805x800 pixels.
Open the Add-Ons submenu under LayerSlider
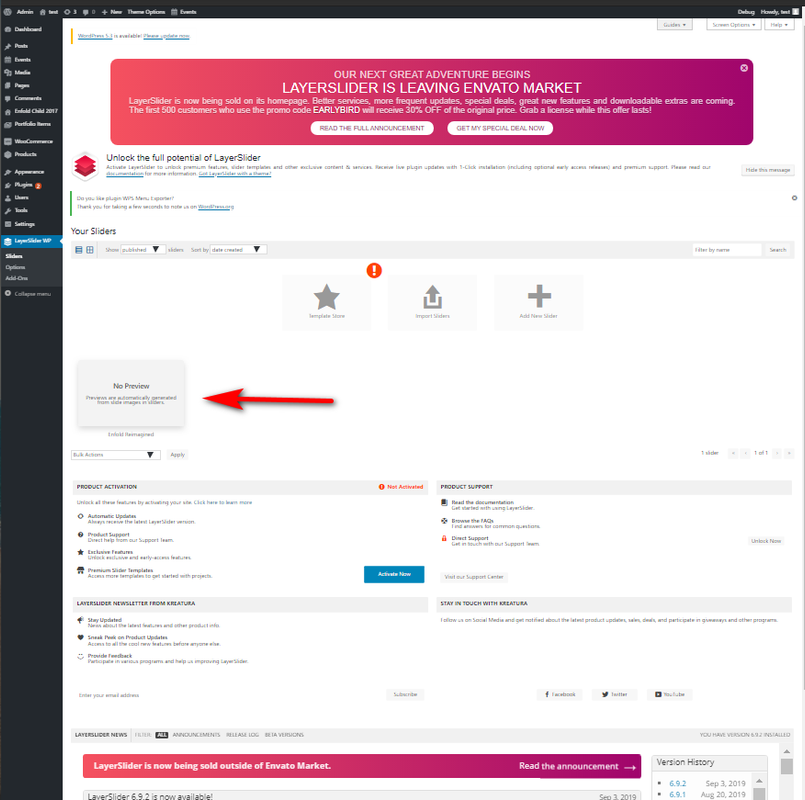[16, 278]
